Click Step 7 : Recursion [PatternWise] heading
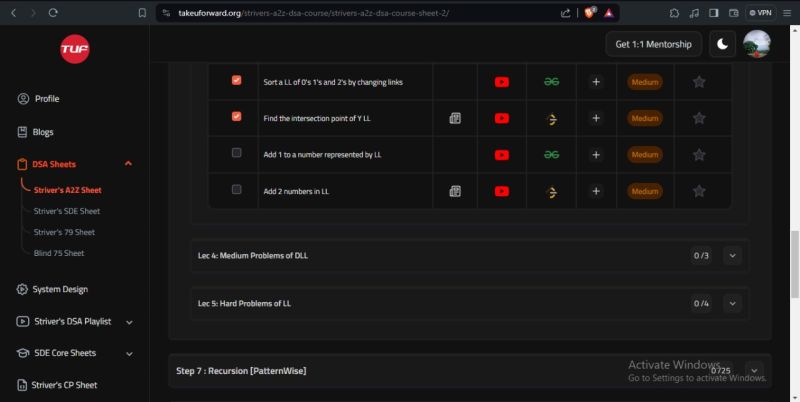This screenshot has width=800, height=402. coord(241,371)
